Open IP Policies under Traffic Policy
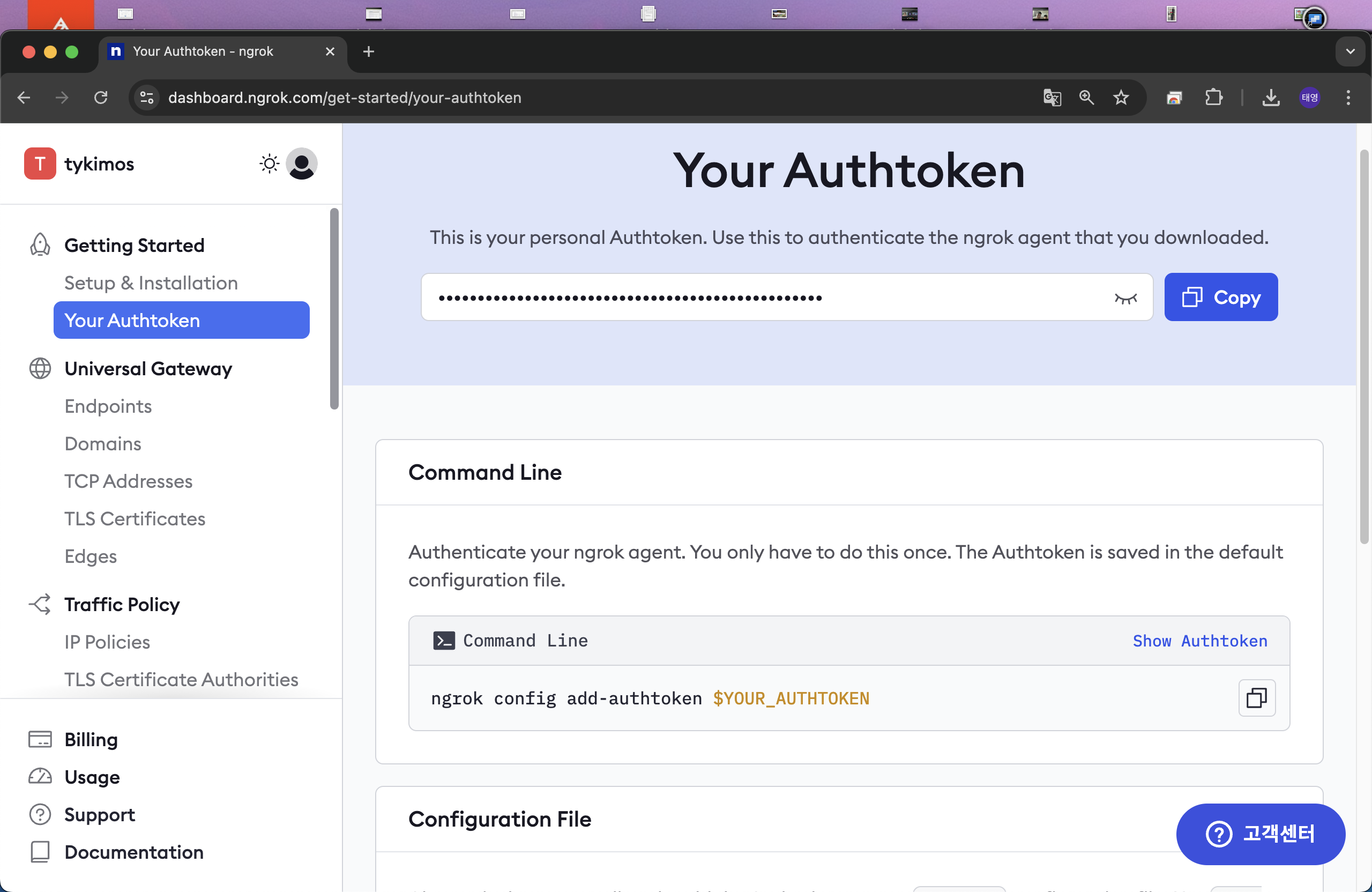 [x=107, y=642]
